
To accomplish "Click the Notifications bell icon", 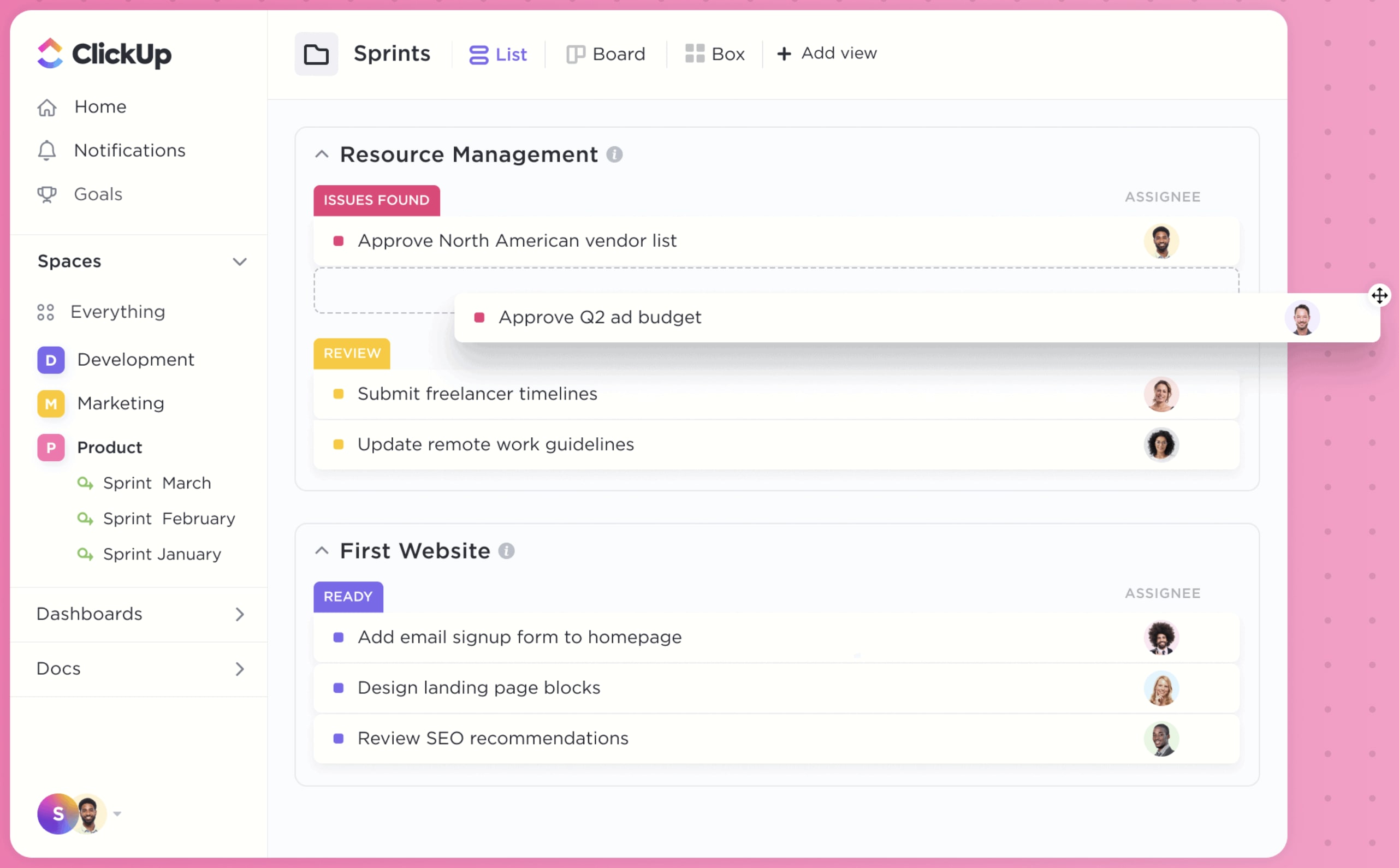I will click(47, 150).
